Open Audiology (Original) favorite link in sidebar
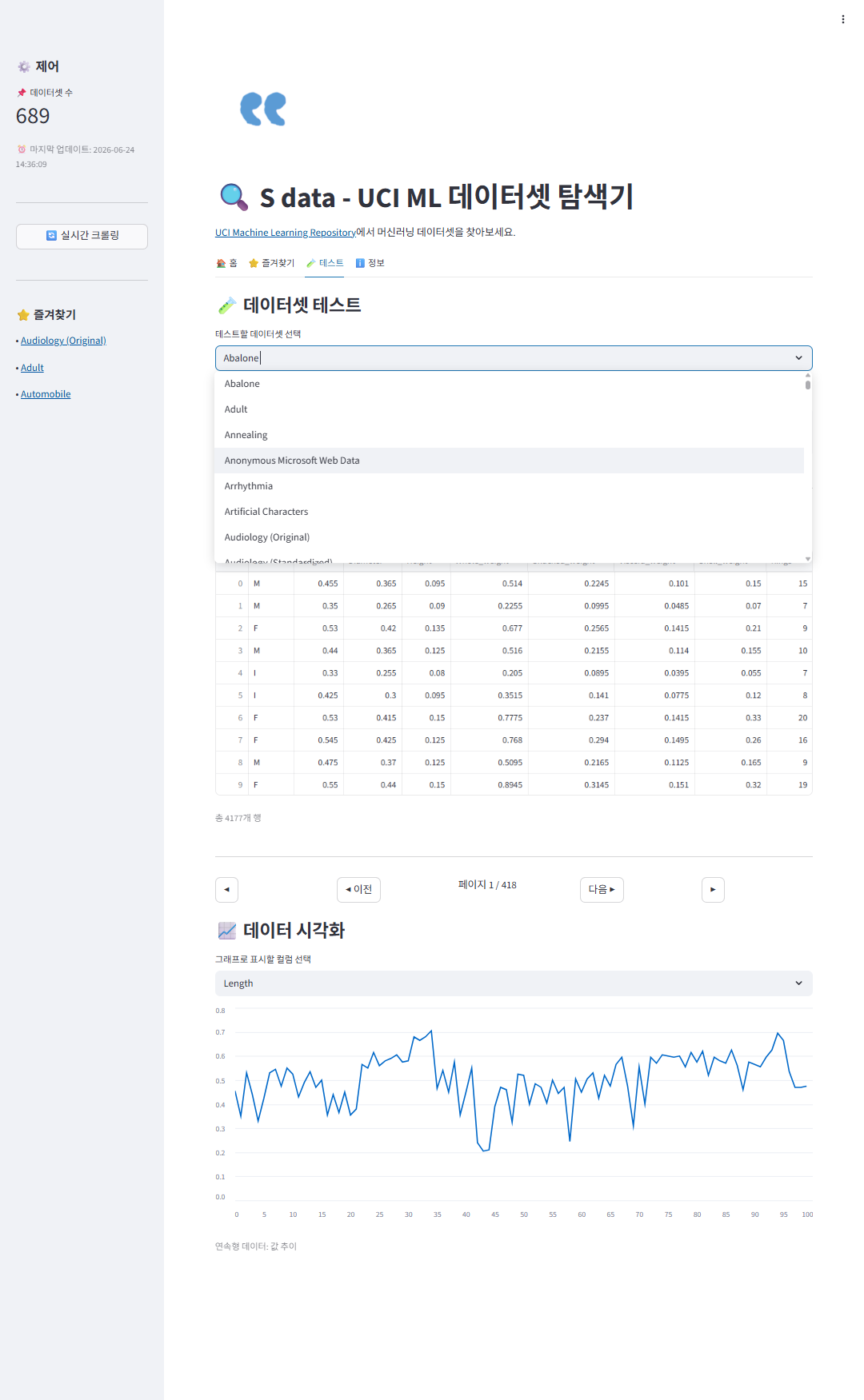 coord(63,341)
